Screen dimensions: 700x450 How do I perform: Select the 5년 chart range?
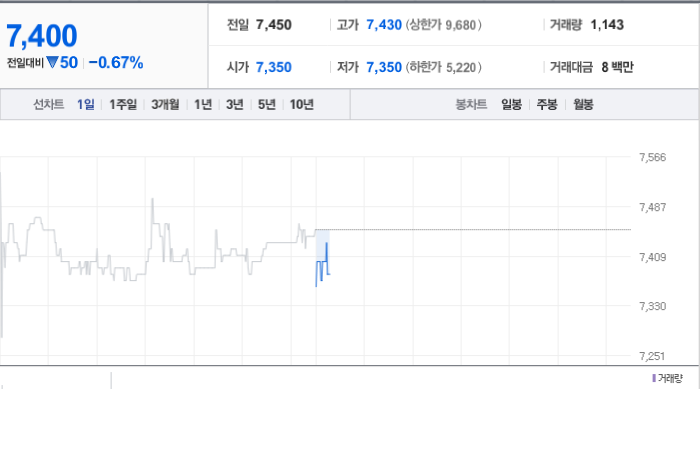pyautogui.click(x=267, y=104)
